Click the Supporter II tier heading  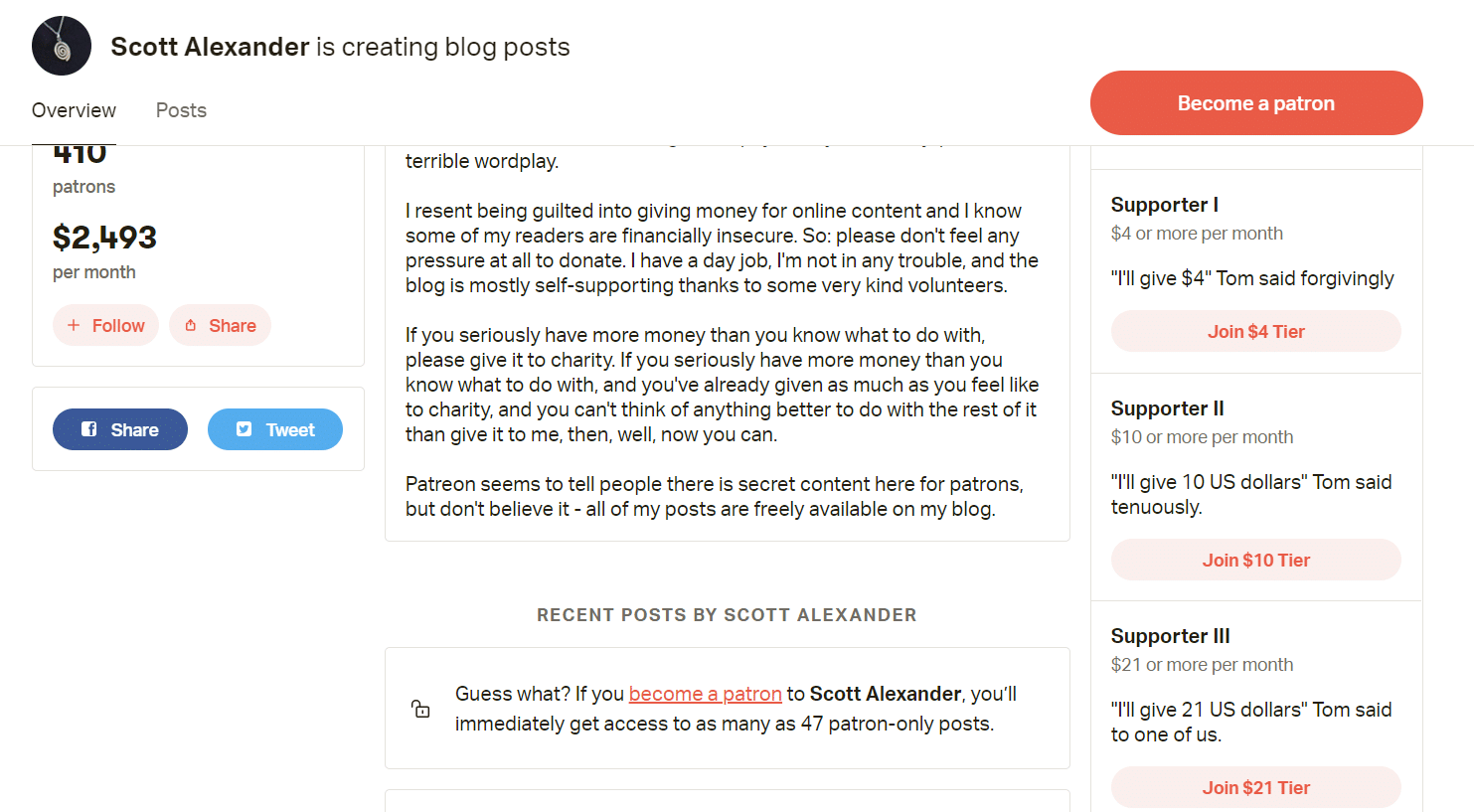click(x=1167, y=407)
